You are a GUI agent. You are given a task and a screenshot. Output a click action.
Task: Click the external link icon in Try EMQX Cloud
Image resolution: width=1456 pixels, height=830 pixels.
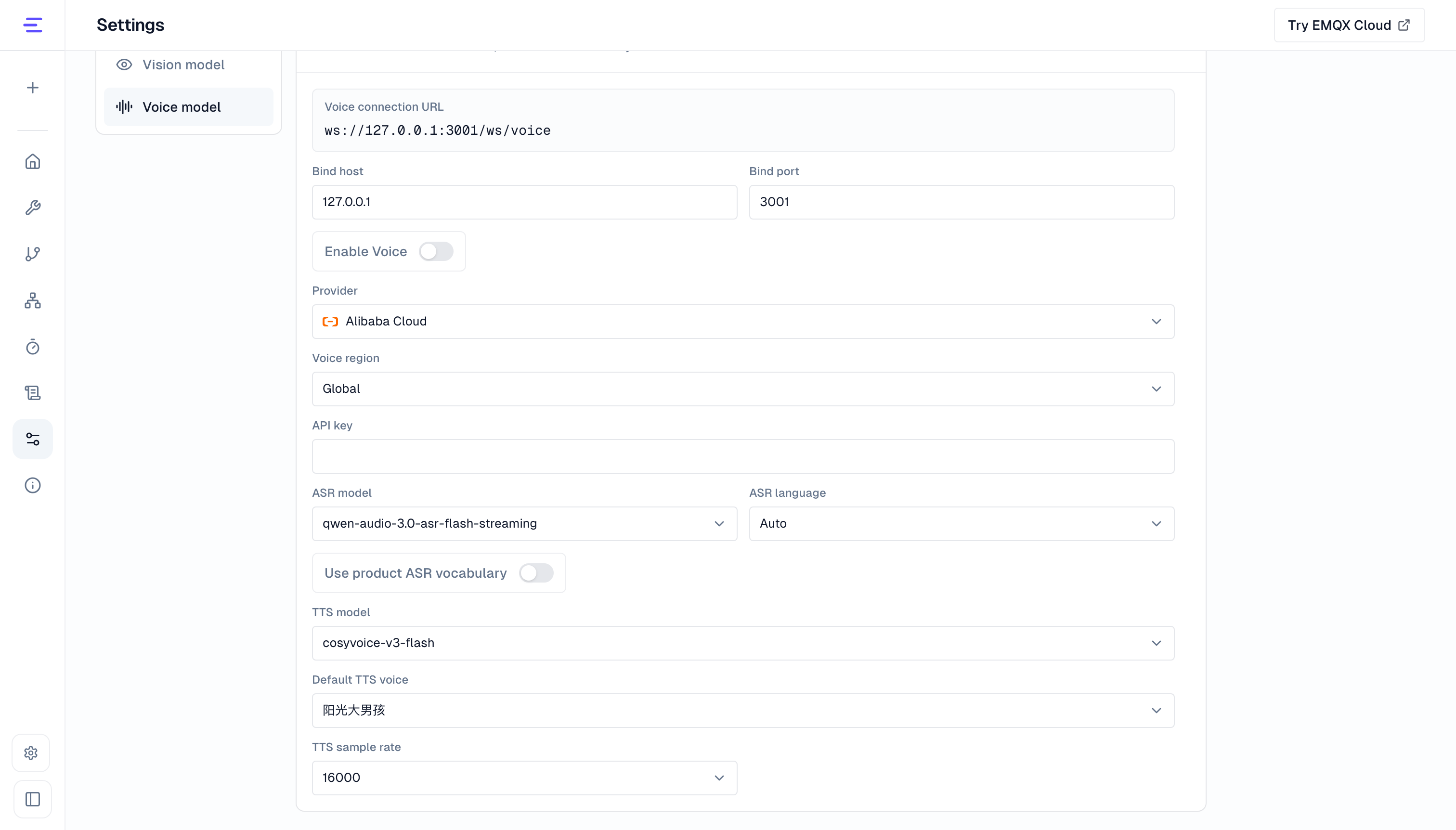[x=1404, y=25]
